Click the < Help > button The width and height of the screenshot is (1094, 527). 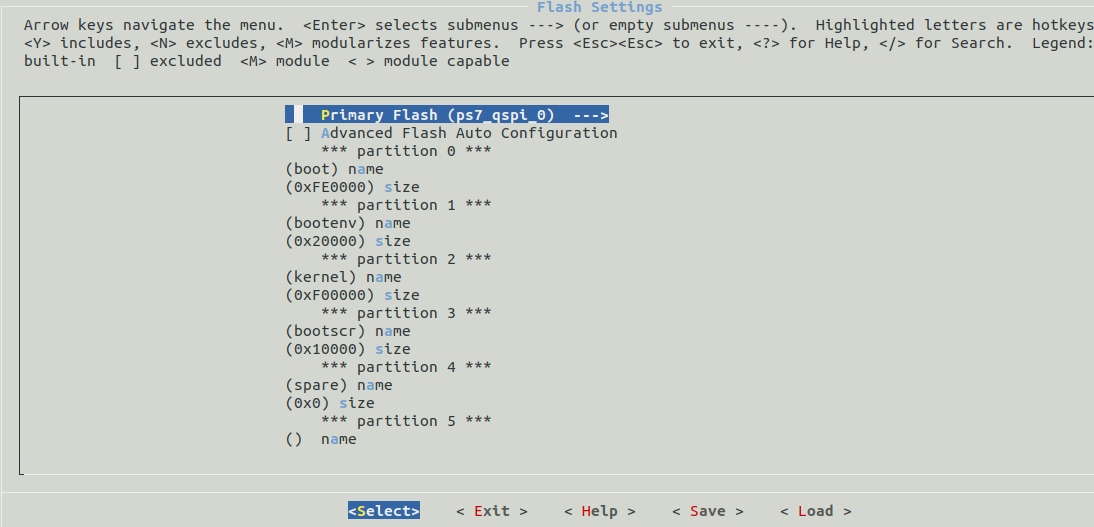(x=599, y=511)
